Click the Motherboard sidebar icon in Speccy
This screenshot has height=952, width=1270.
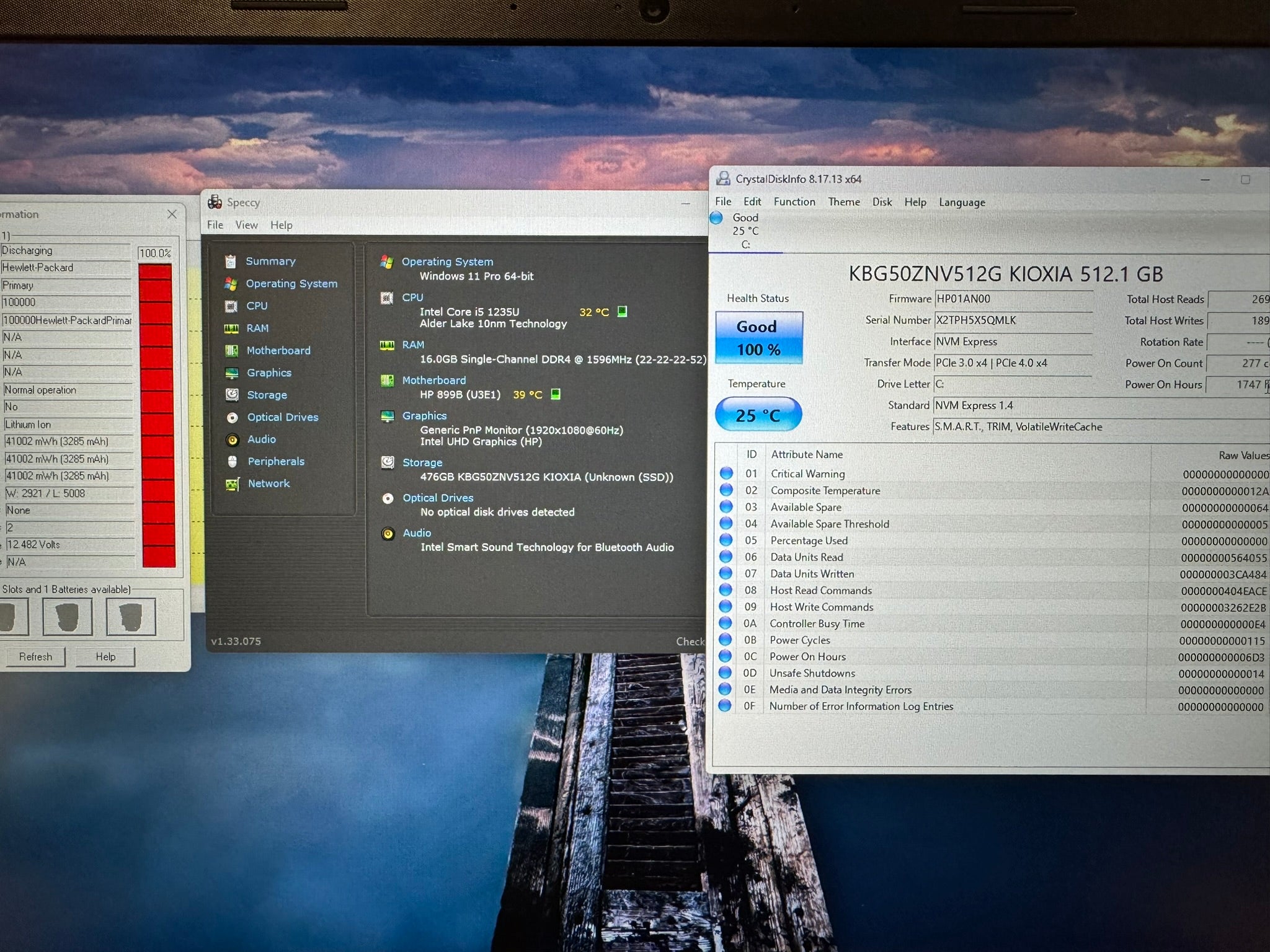[x=231, y=351]
